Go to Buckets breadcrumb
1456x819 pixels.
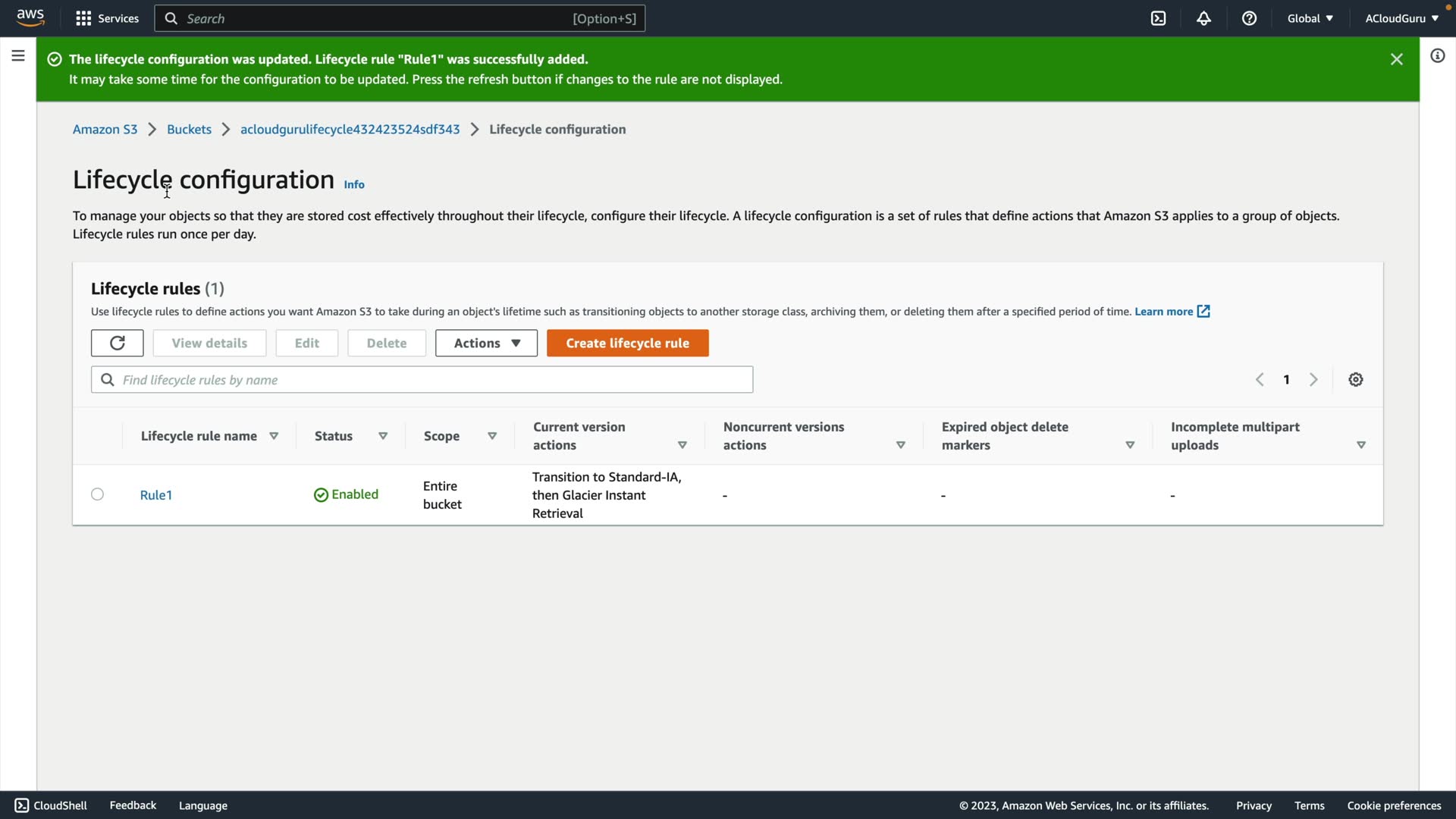pyautogui.click(x=189, y=129)
